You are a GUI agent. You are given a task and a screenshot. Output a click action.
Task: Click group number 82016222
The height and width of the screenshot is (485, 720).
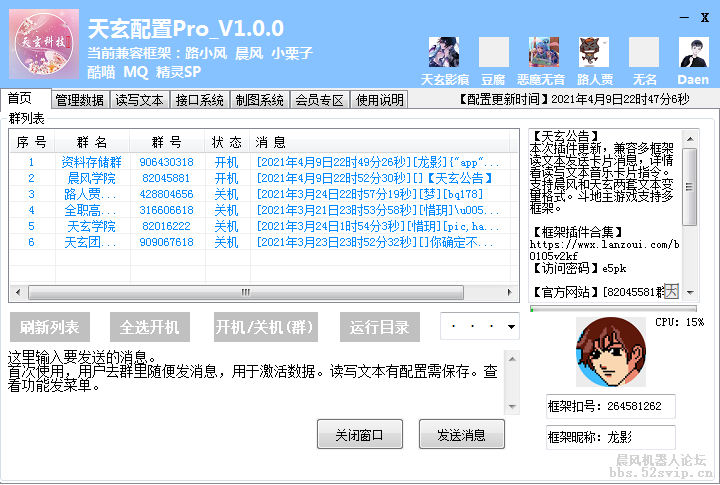click(x=166, y=226)
